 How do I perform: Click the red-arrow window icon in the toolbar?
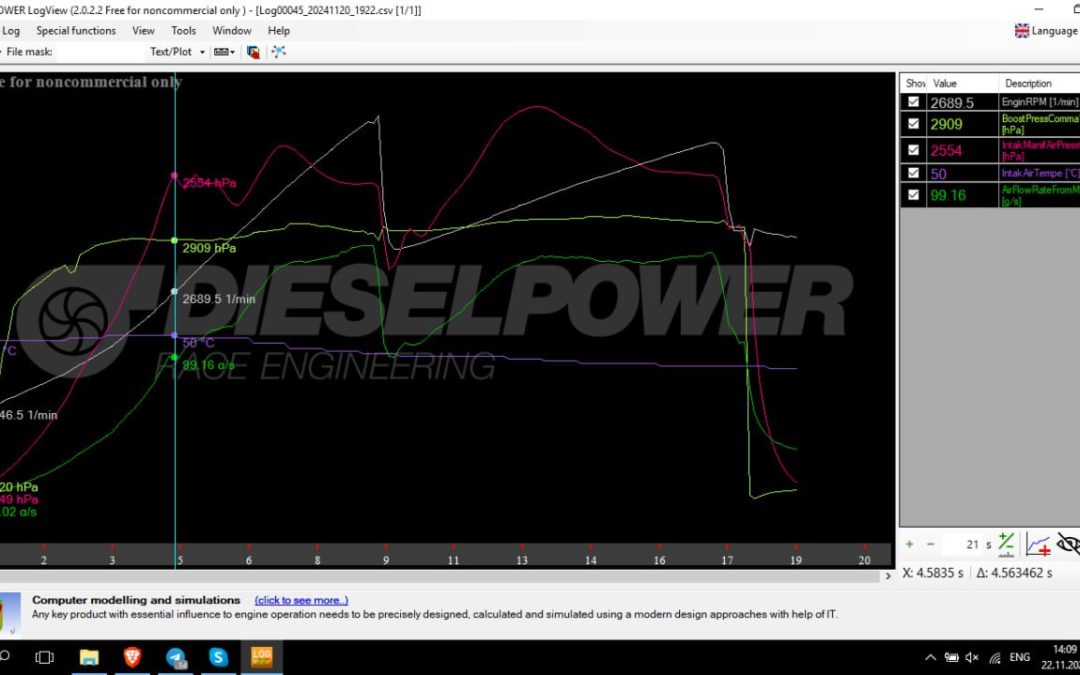(x=253, y=52)
